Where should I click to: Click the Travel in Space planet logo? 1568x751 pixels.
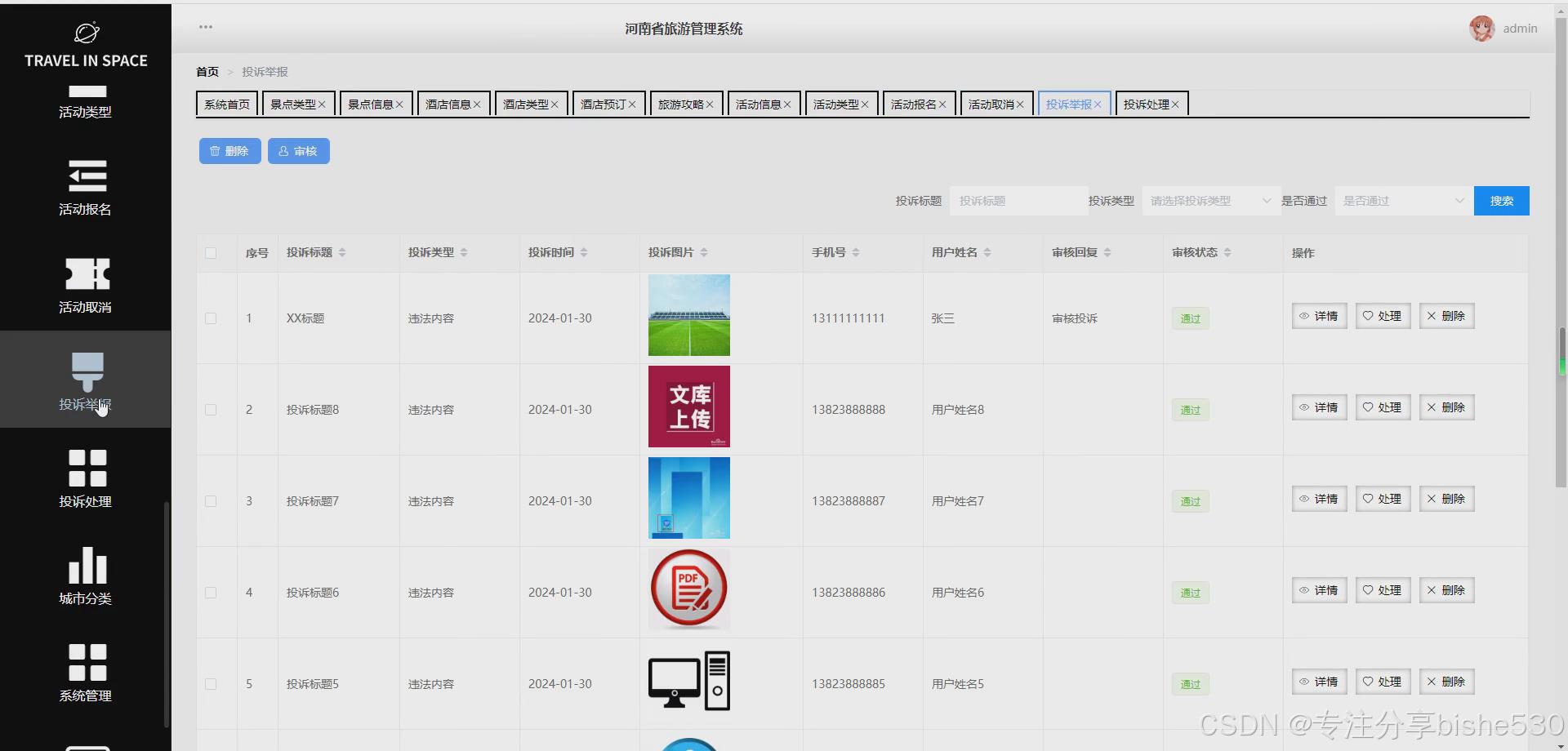click(87, 32)
